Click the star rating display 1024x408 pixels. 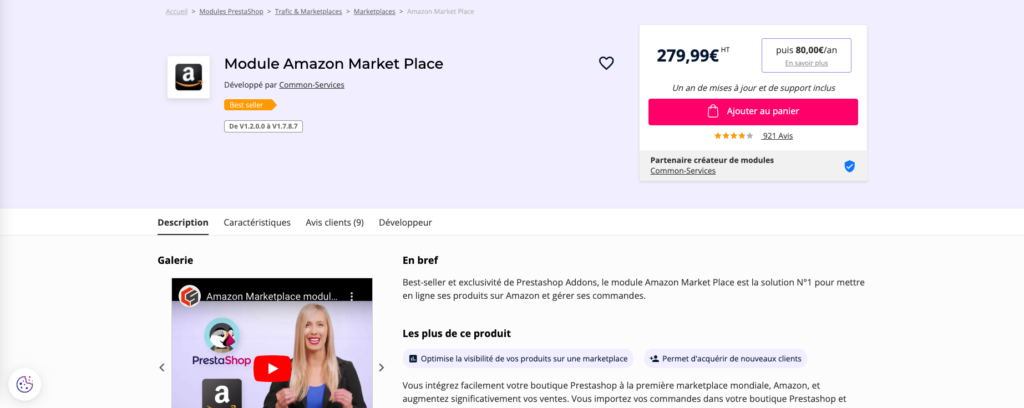[x=733, y=136]
